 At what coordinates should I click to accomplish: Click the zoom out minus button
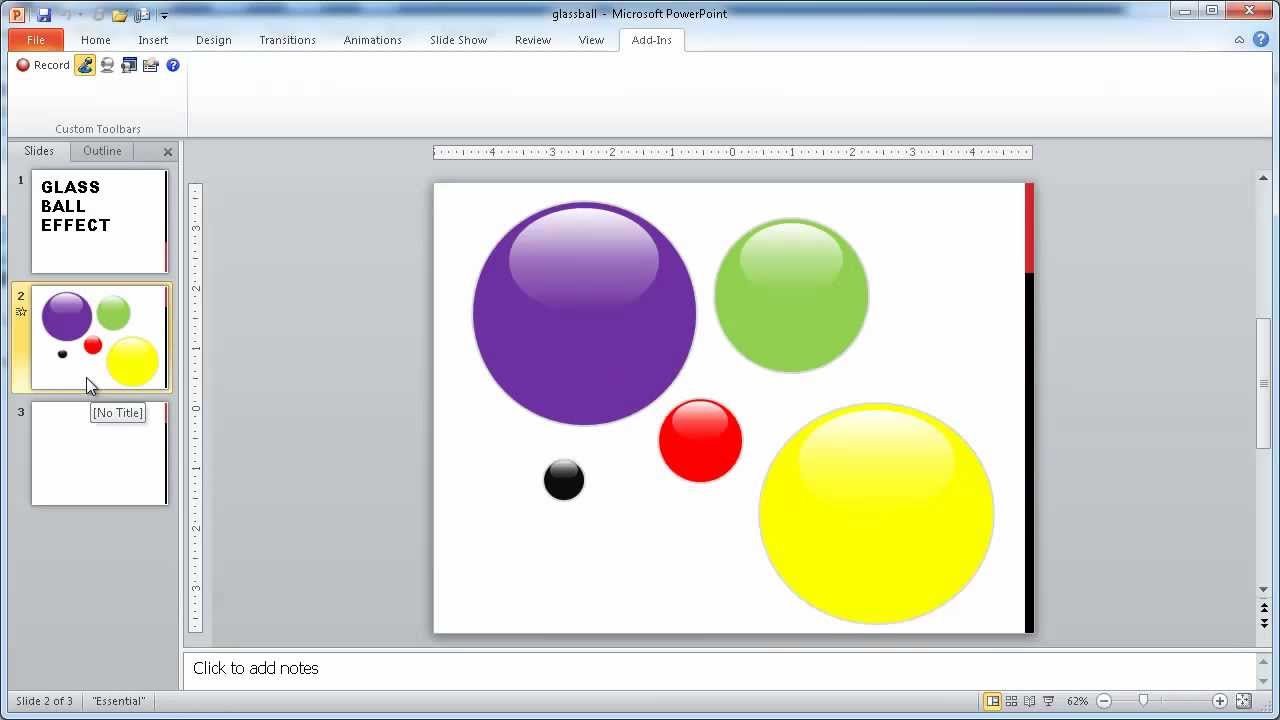(1104, 701)
